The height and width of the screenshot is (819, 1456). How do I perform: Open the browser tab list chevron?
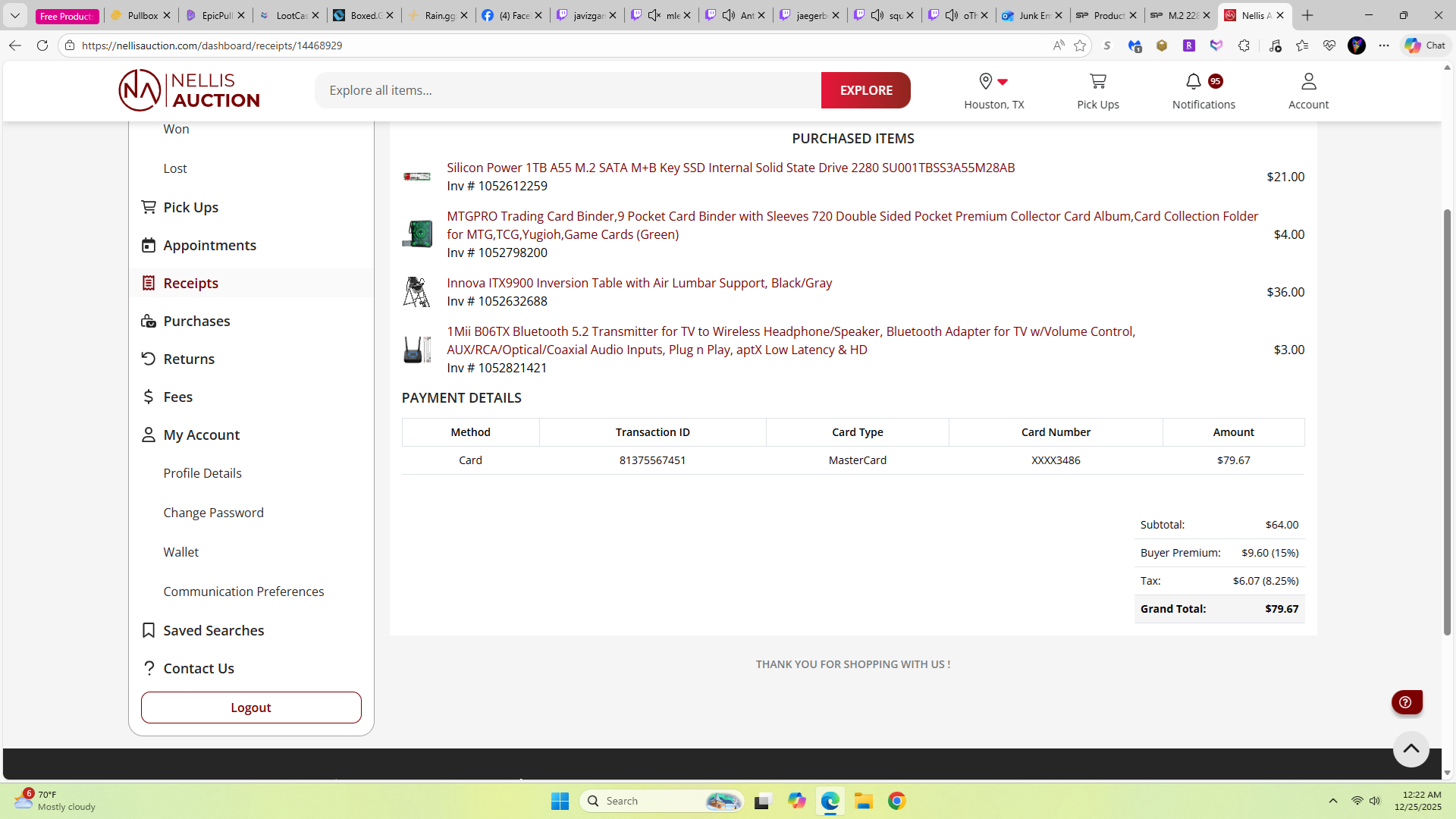coord(14,15)
